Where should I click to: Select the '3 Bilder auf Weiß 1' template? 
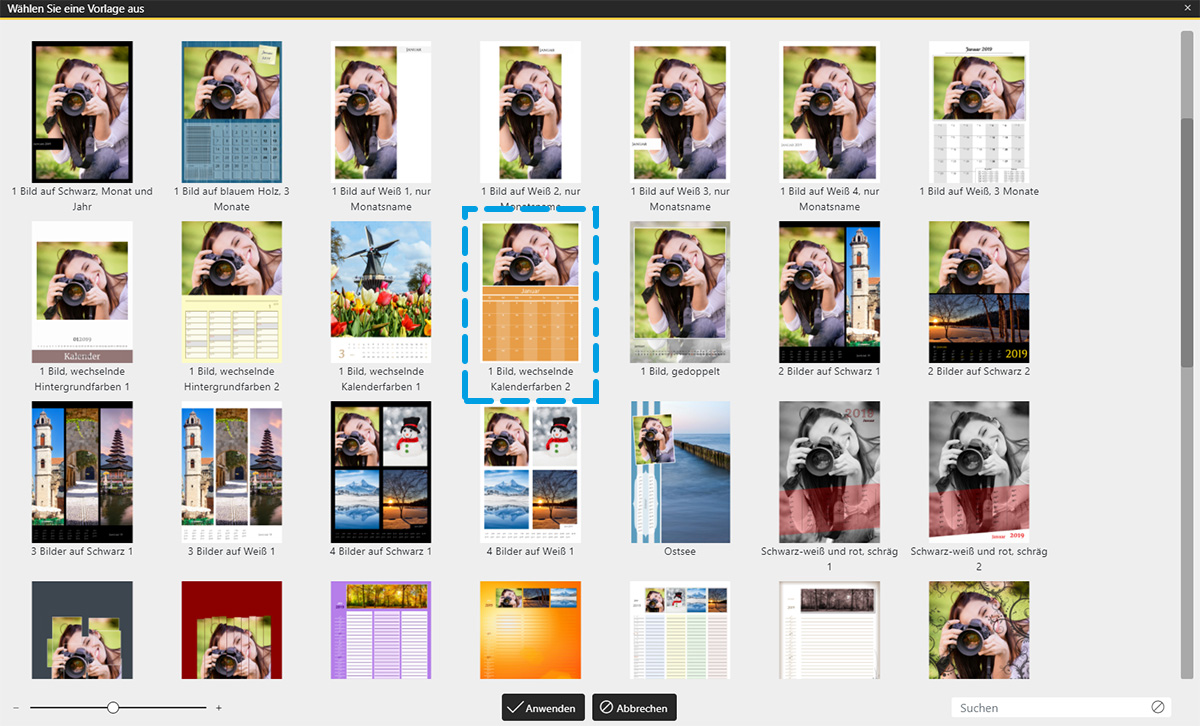click(232, 472)
